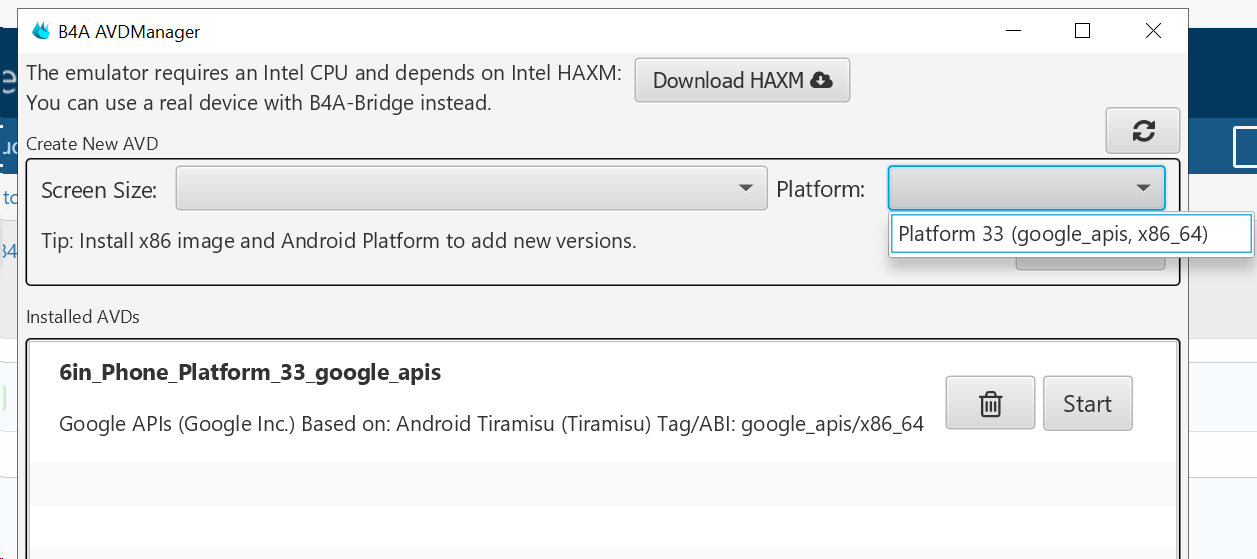Viewport: 1257px width, 559px height.
Task: Select the 6in_Phone_Platform_33_google_apis AVD name
Action: [x=250, y=372]
